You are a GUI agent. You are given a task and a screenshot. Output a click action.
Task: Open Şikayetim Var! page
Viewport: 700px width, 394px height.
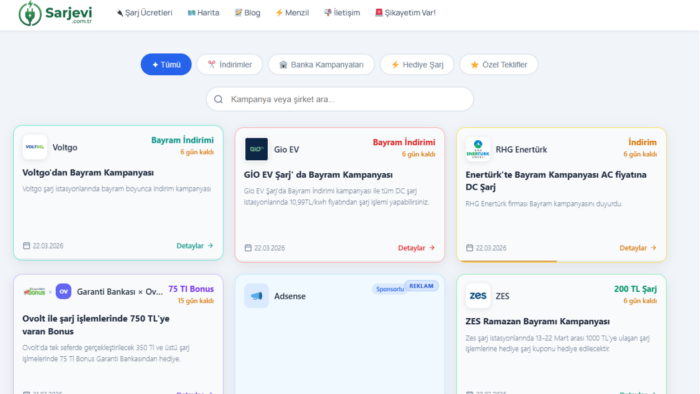(405, 13)
